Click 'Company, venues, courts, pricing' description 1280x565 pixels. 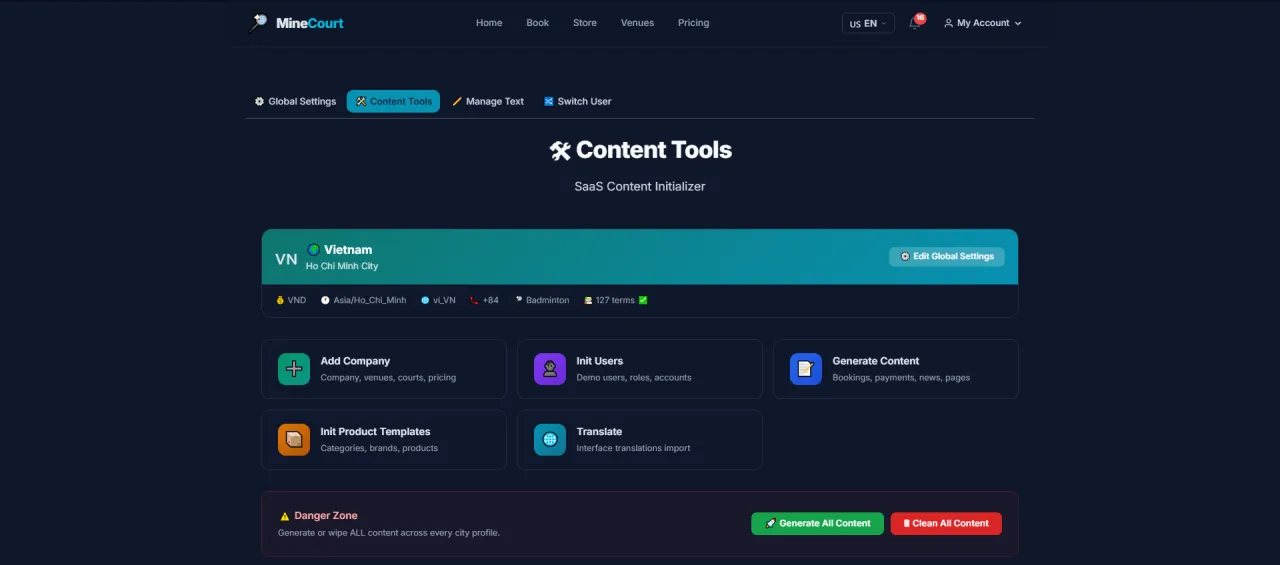tap(388, 378)
